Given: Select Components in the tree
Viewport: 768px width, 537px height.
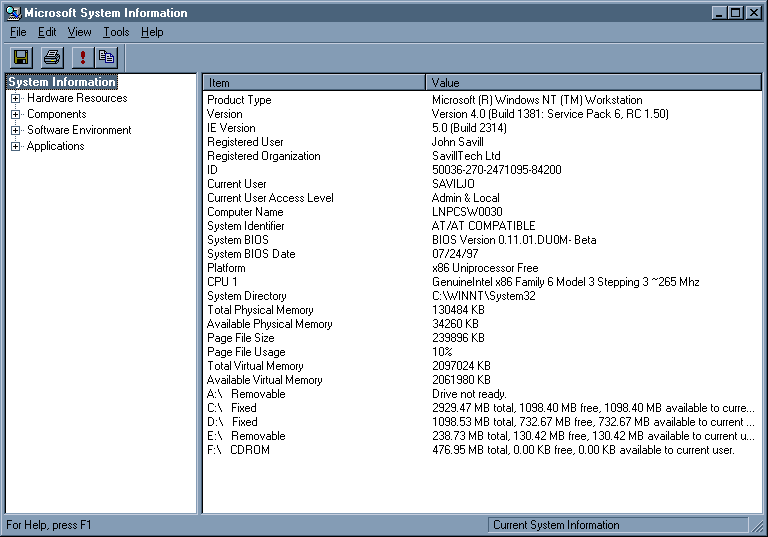Looking at the screenshot, I should (56, 114).
